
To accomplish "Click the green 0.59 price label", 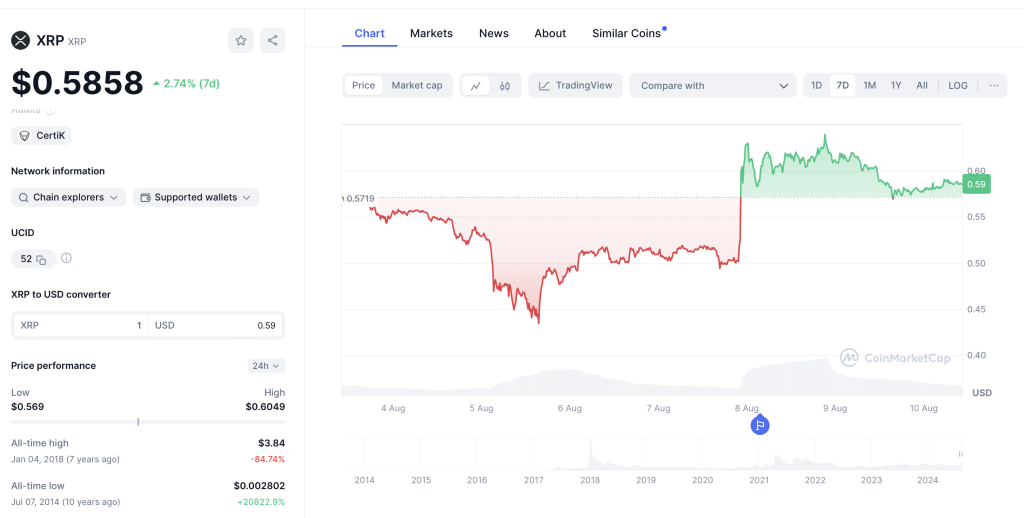I will point(976,184).
